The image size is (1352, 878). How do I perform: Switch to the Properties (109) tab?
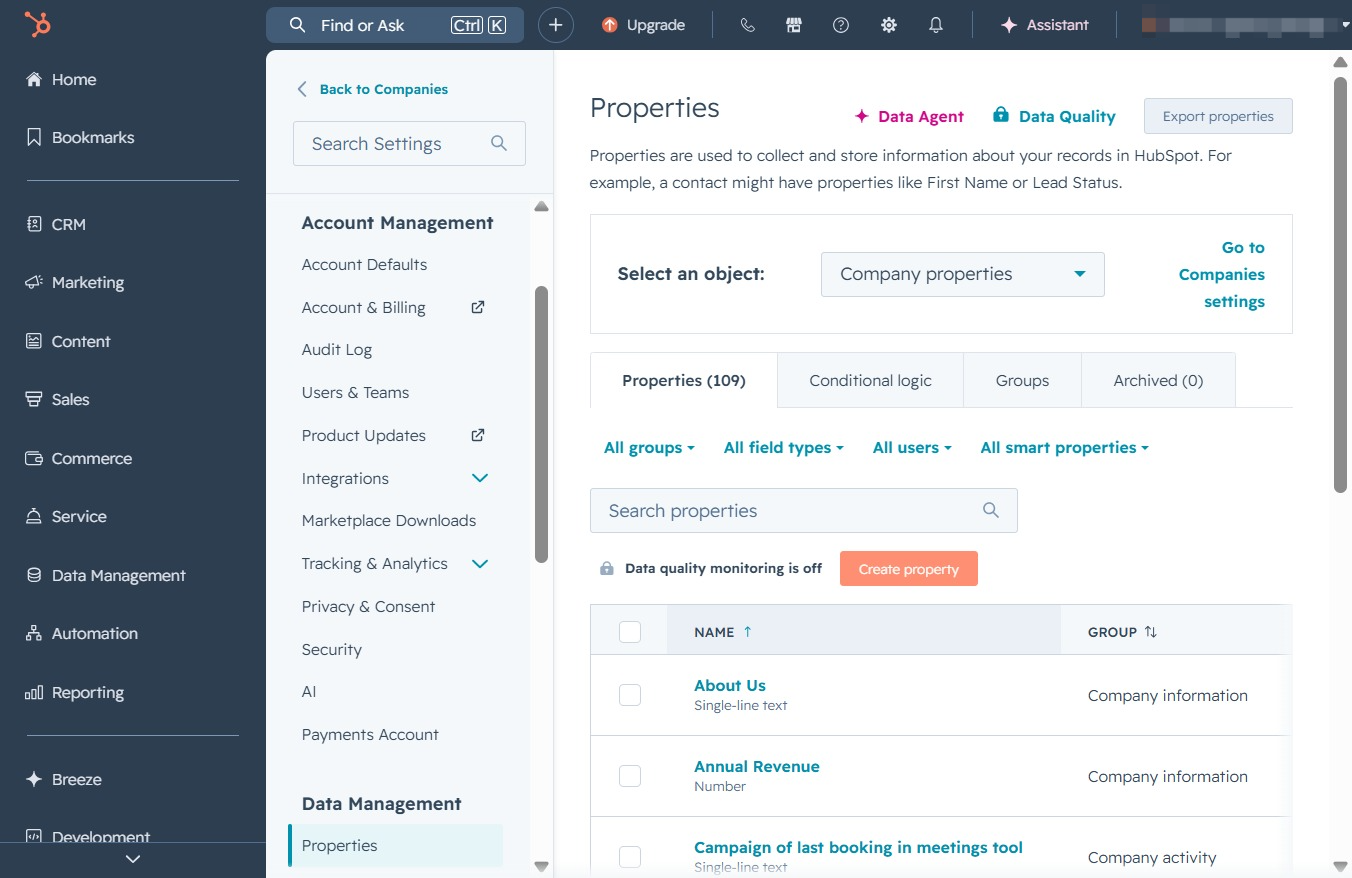point(684,380)
